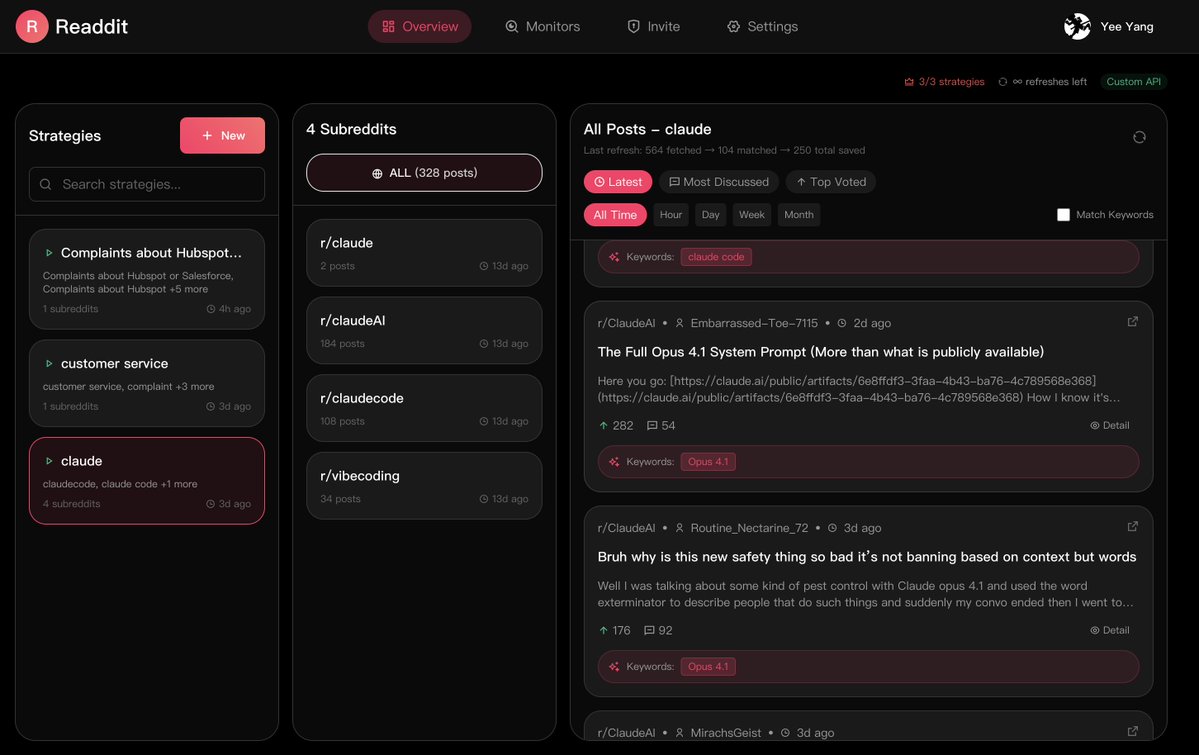Screen dimensions: 1199x755
Task: Click Opus 4.1 tag on Bruh safety post
Action: pos(708,667)
